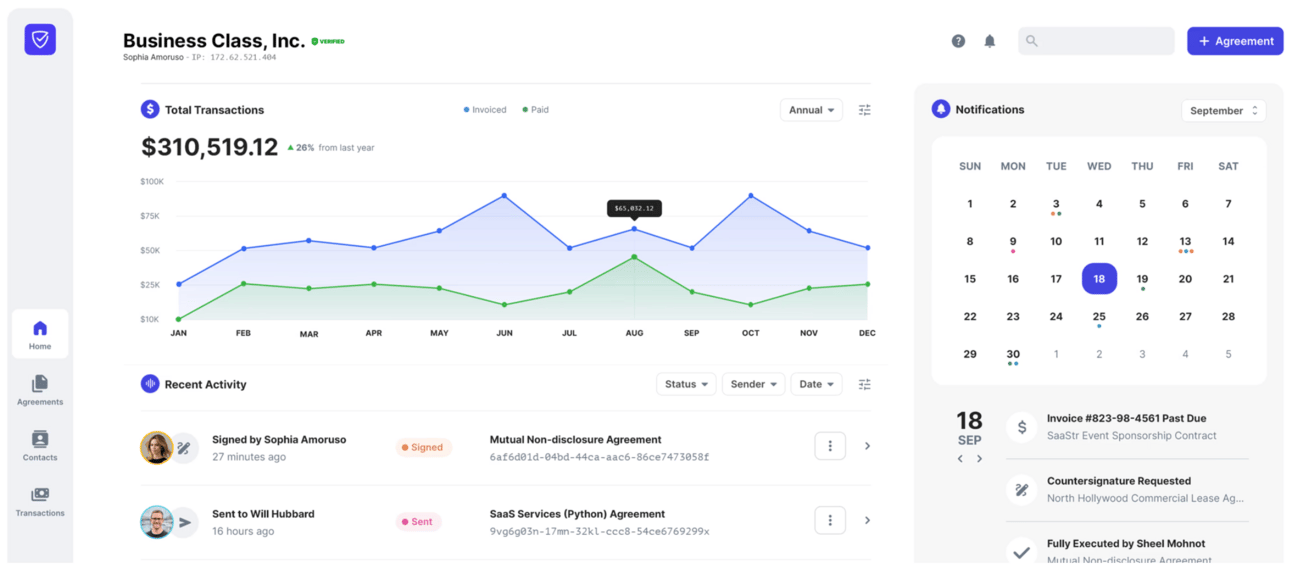Open chart filter settings sliders icon

[865, 110]
